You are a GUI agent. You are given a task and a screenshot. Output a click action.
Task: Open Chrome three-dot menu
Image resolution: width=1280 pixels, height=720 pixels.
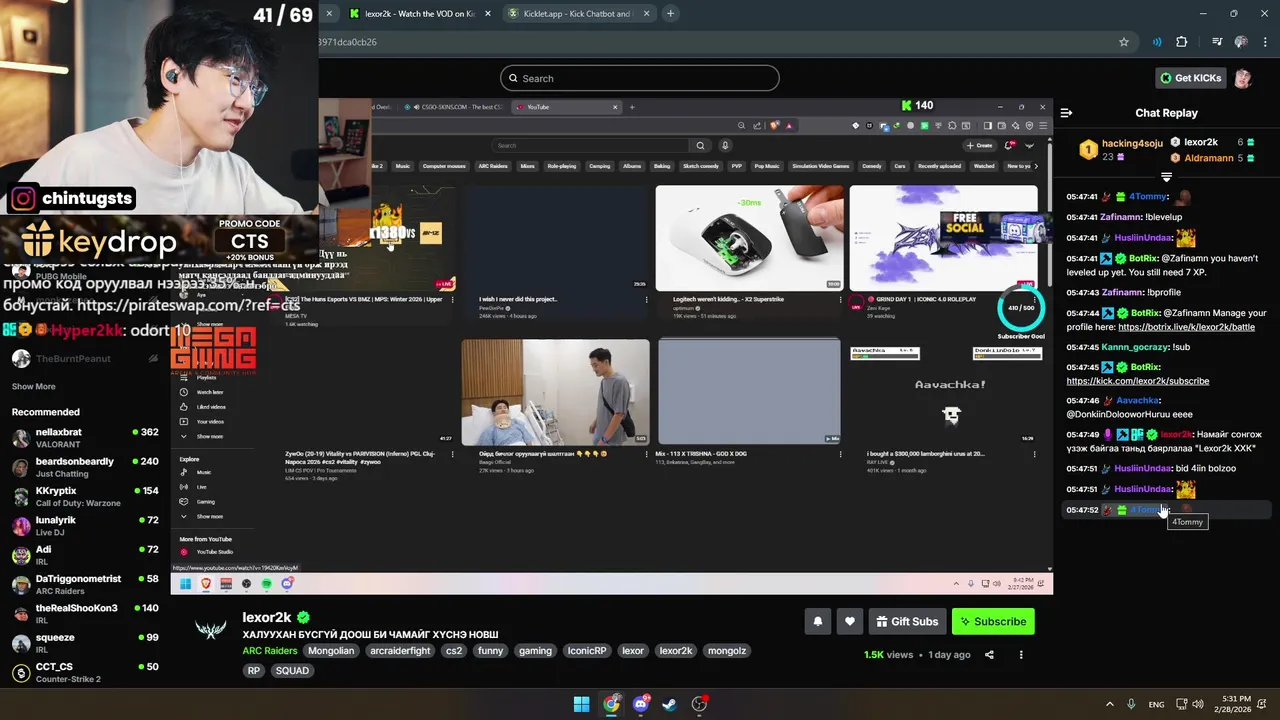coord(1265,42)
